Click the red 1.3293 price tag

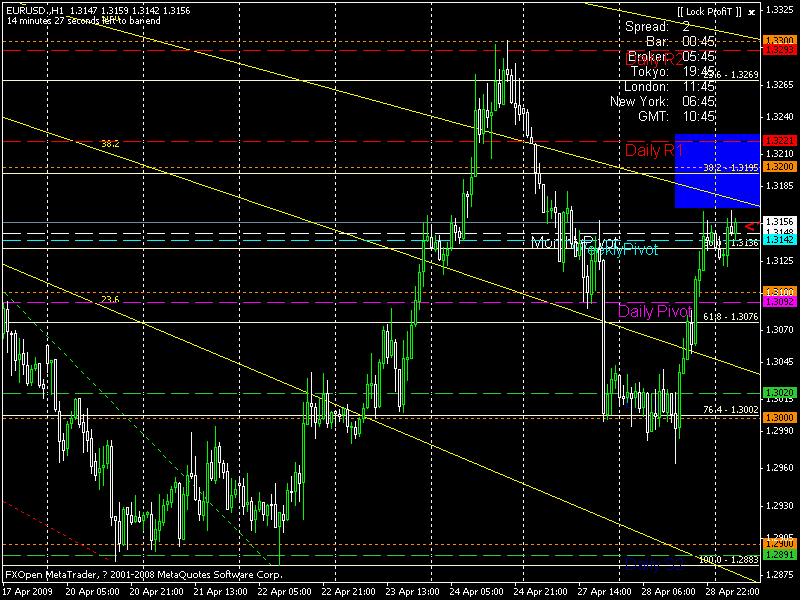point(779,49)
